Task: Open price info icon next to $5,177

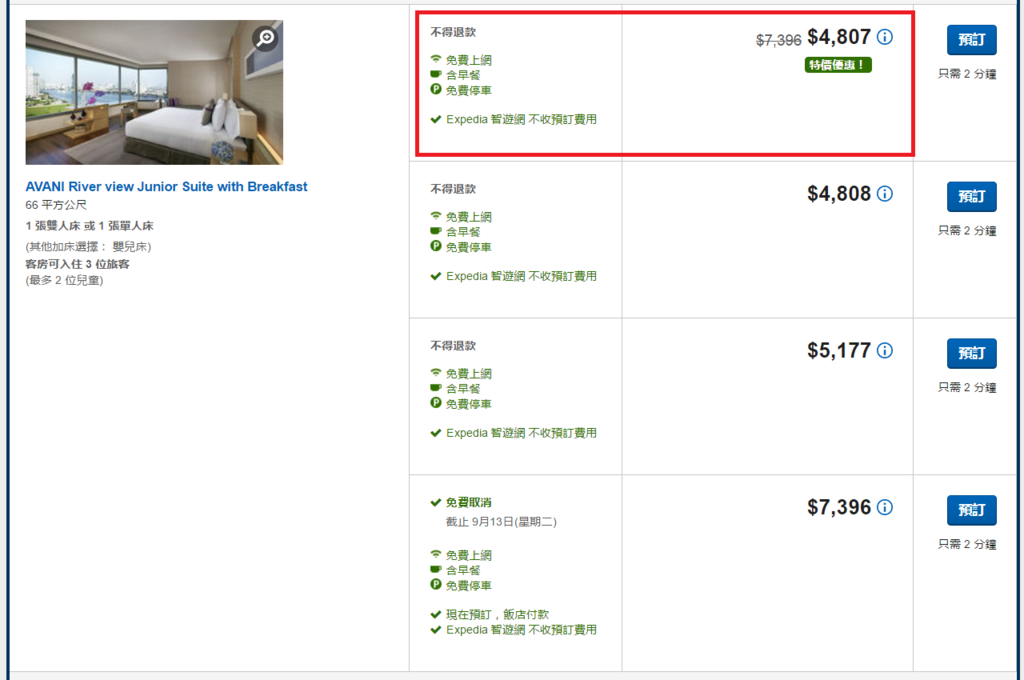Action: tap(884, 350)
